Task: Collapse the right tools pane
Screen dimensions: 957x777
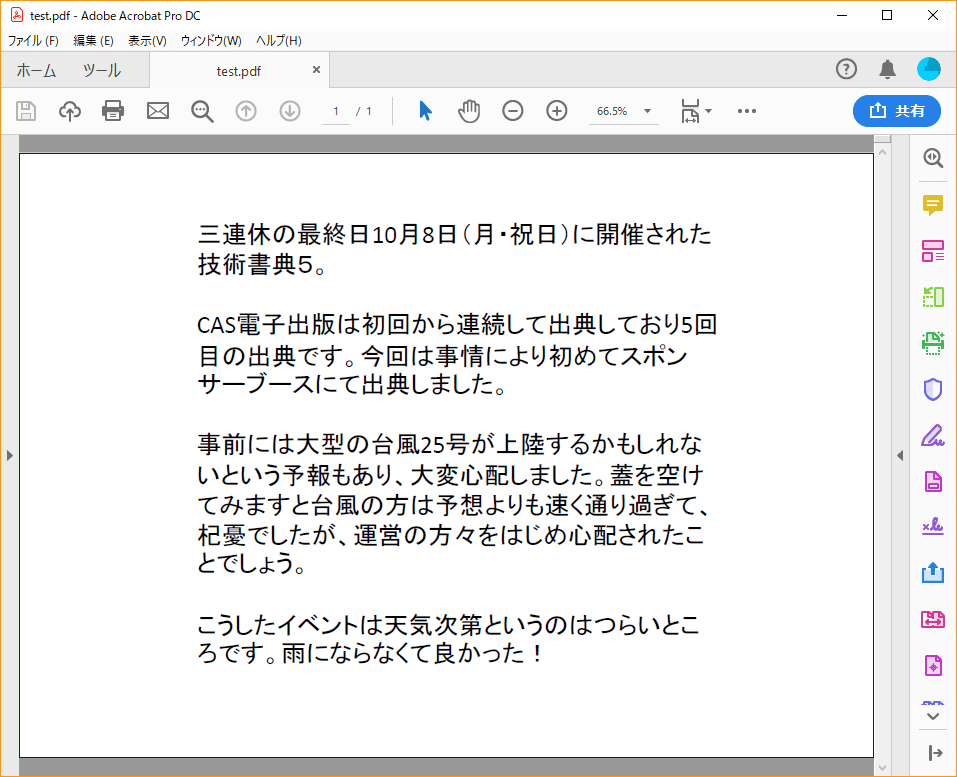Action: point(899,455)
